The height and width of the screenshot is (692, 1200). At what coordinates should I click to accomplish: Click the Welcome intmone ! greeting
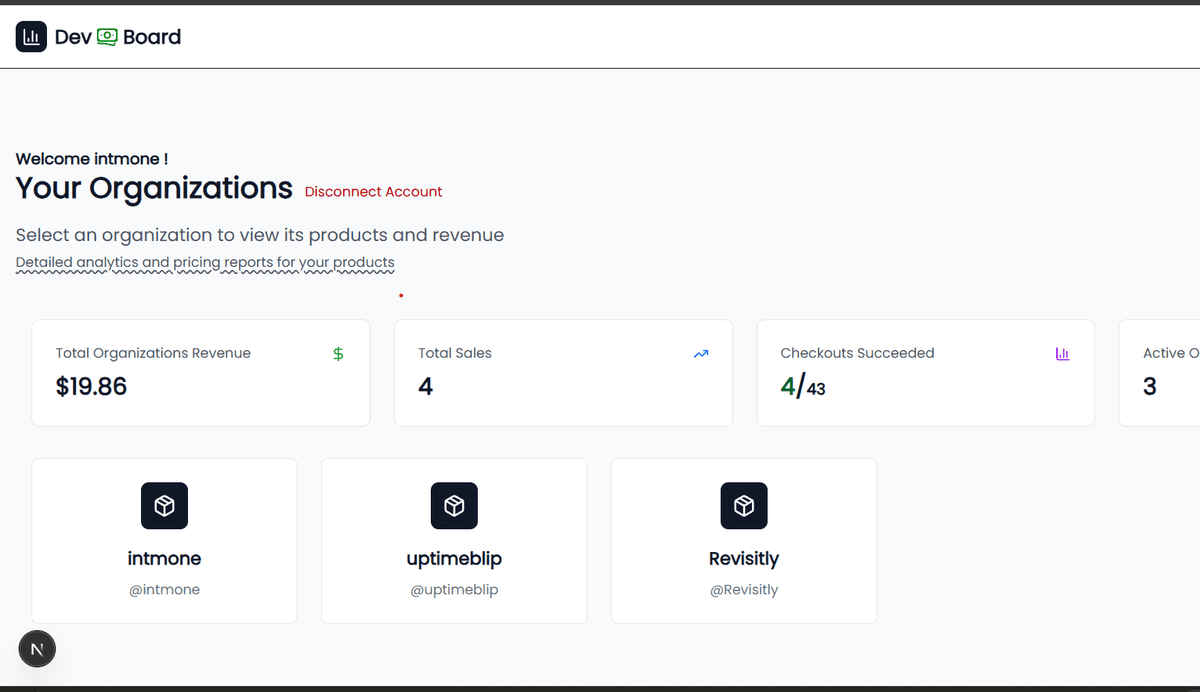pos(92,158)
